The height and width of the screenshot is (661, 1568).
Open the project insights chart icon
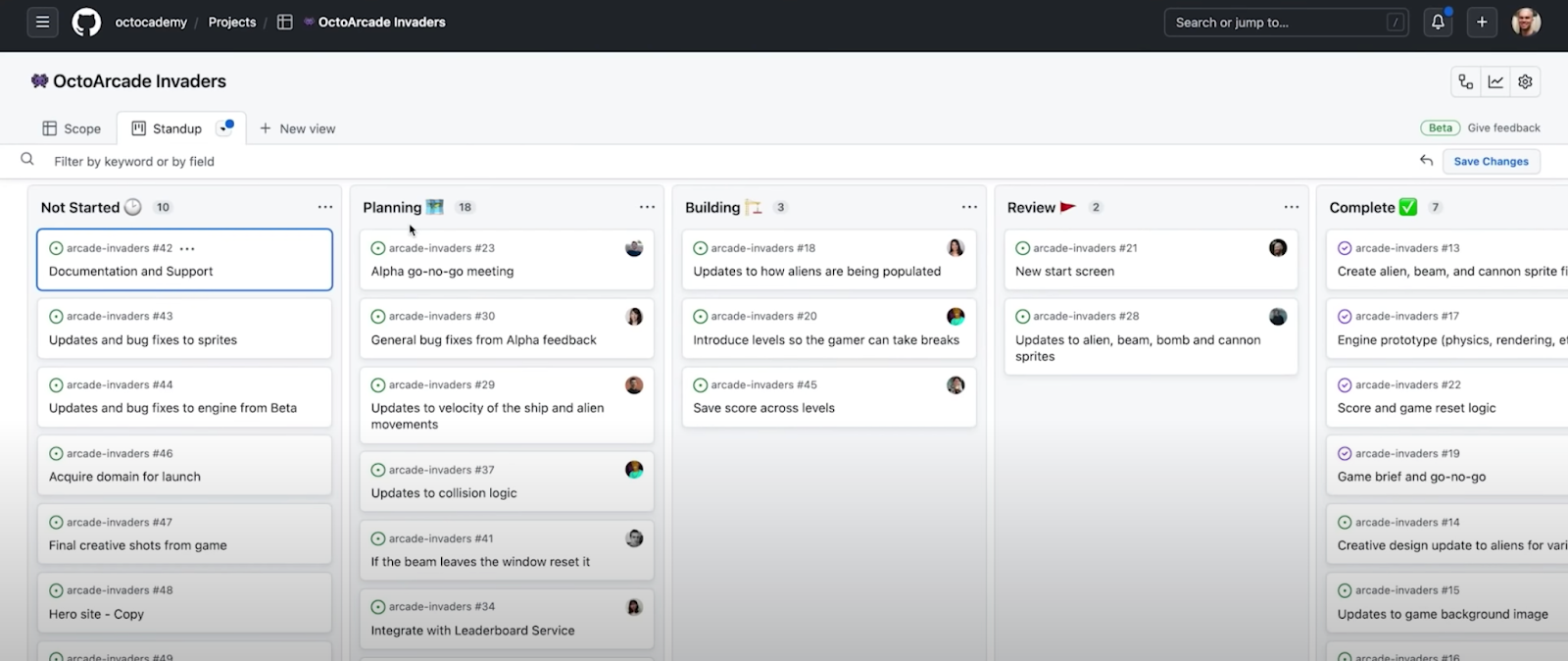coord(1495,81)
